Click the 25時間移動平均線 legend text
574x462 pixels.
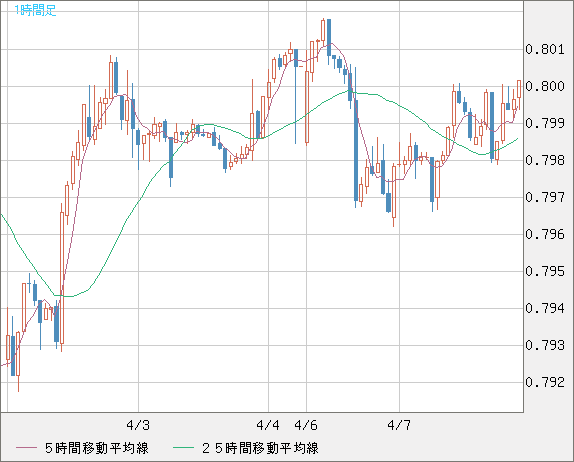(x=260, y=448)
